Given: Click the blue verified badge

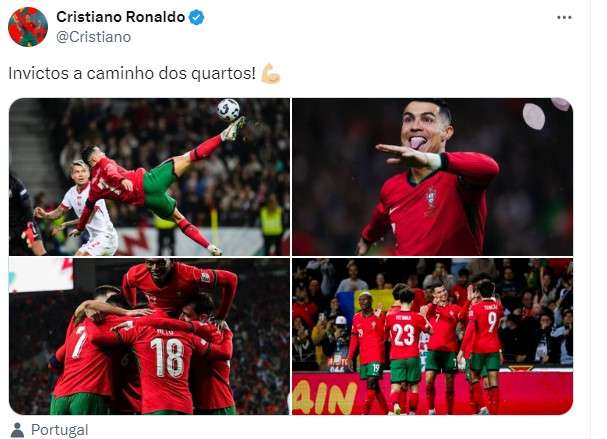Looking at the screenshot, I should (x=196, y=17).
